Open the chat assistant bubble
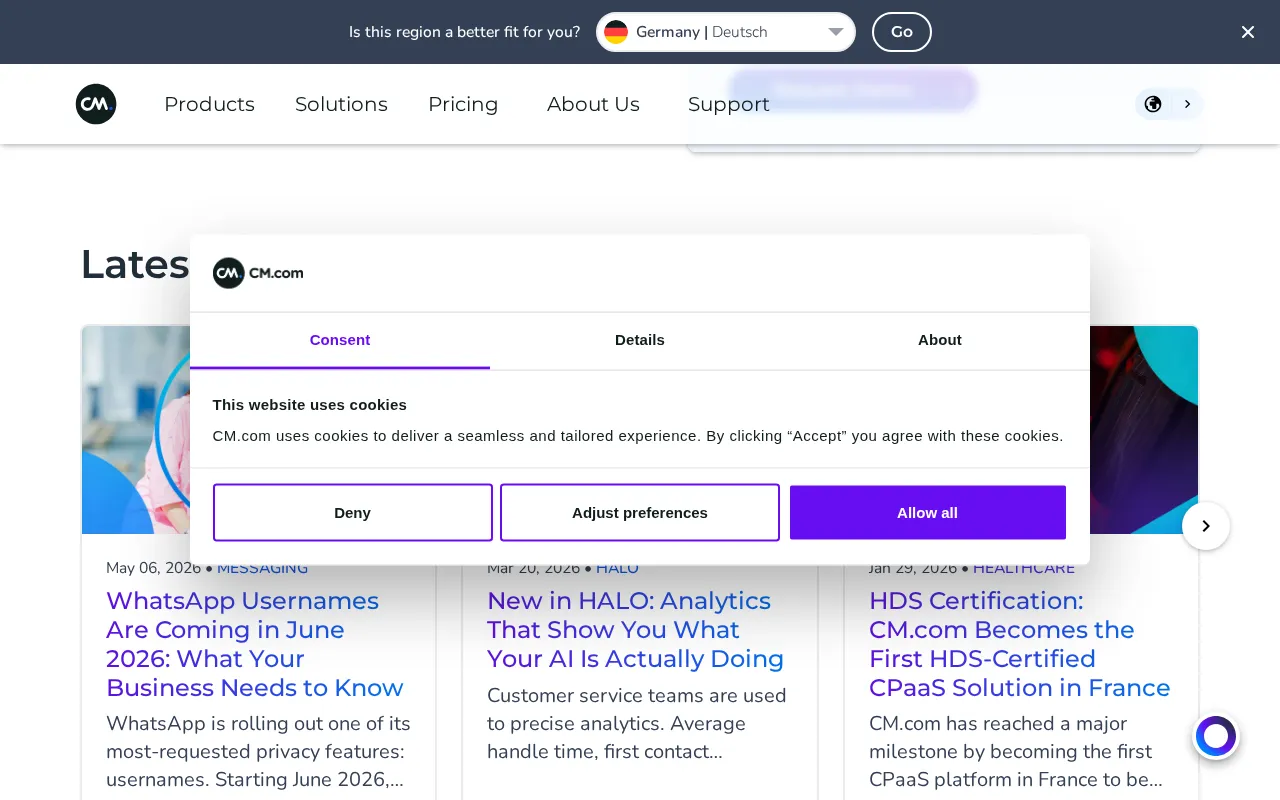Viewport: 1280px width, 800px height. [1216, 737]
